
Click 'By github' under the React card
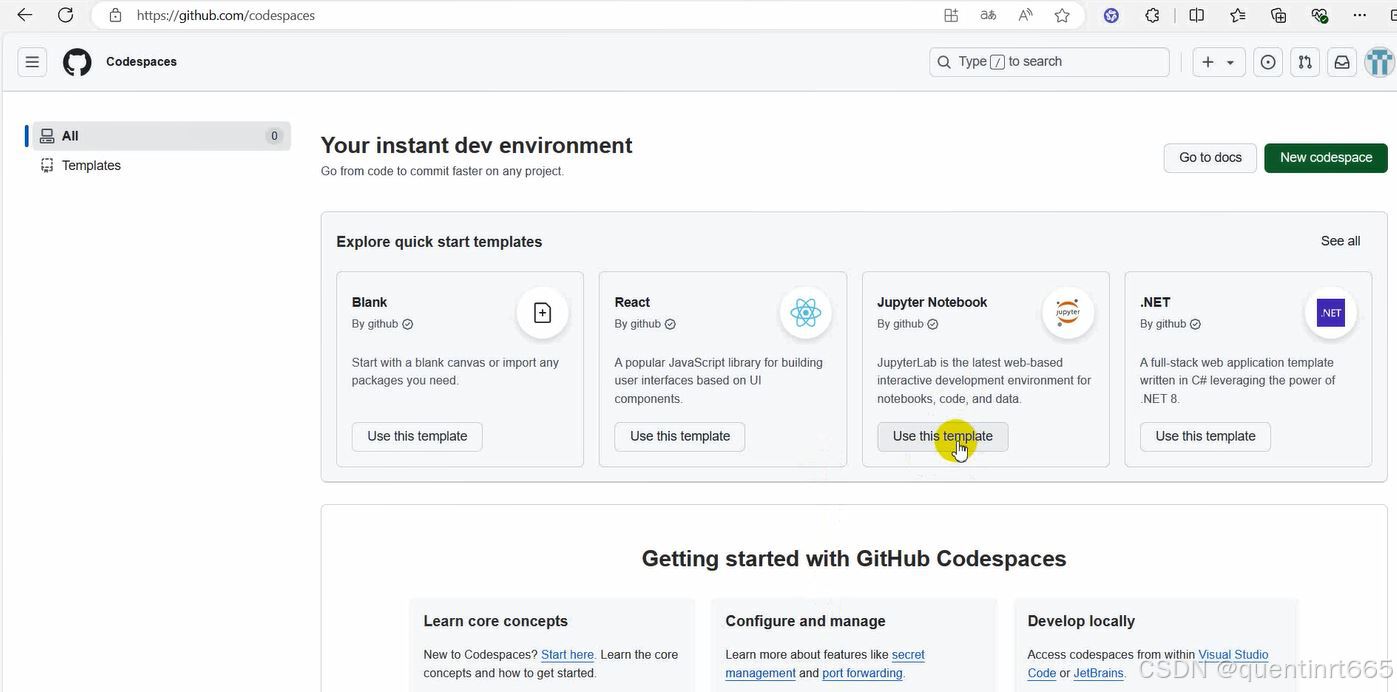pyautogui.click(x=644, y=324)
